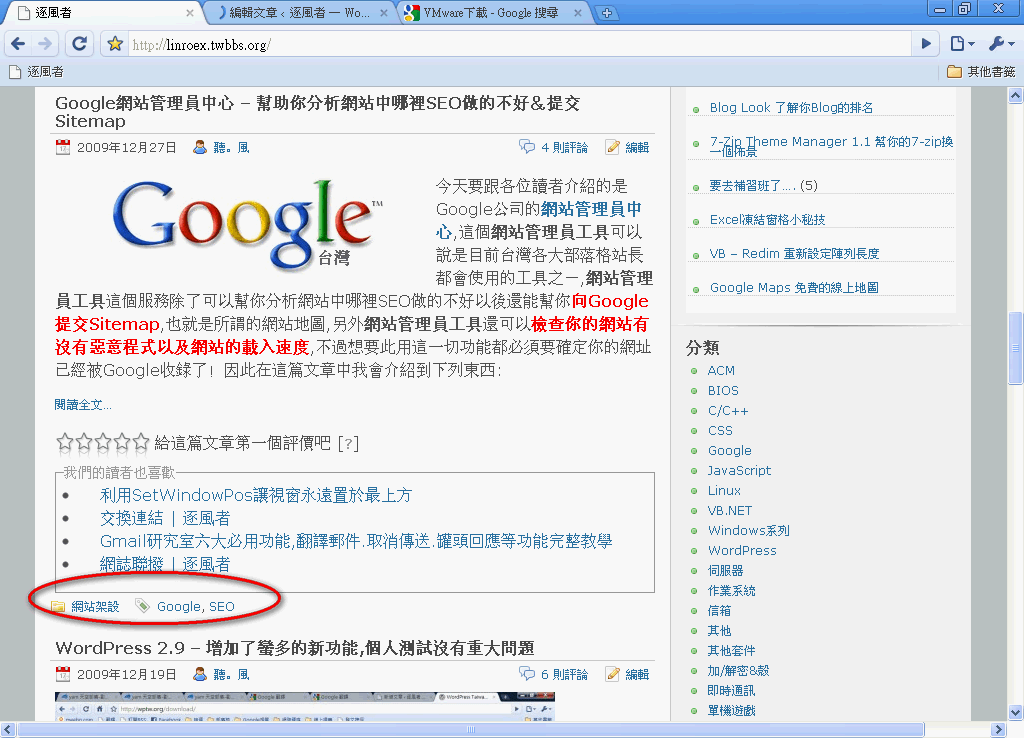Viewport: 1024px width, 738px height.
Task: Open the ACM category
Action: click(721, 370)
